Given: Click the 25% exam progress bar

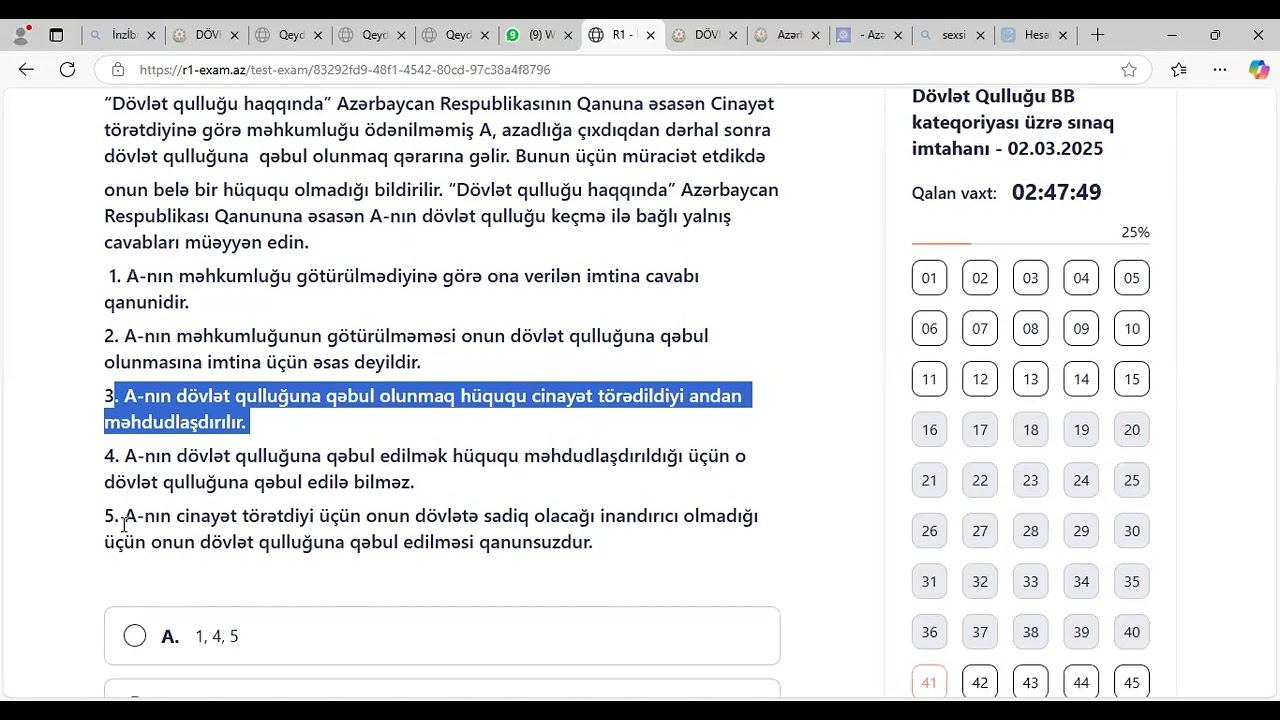Looking at the screenshot, I should coord(1030,243).
